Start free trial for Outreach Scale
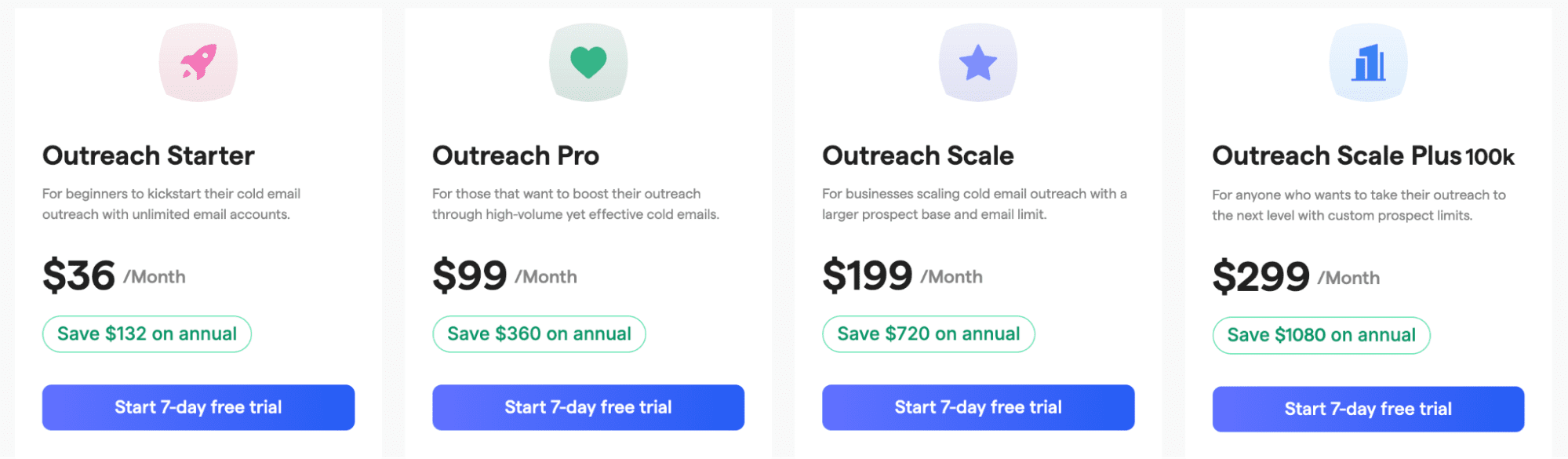The width and height of the screenshot is (1568, 459). (x=978, y=407)
